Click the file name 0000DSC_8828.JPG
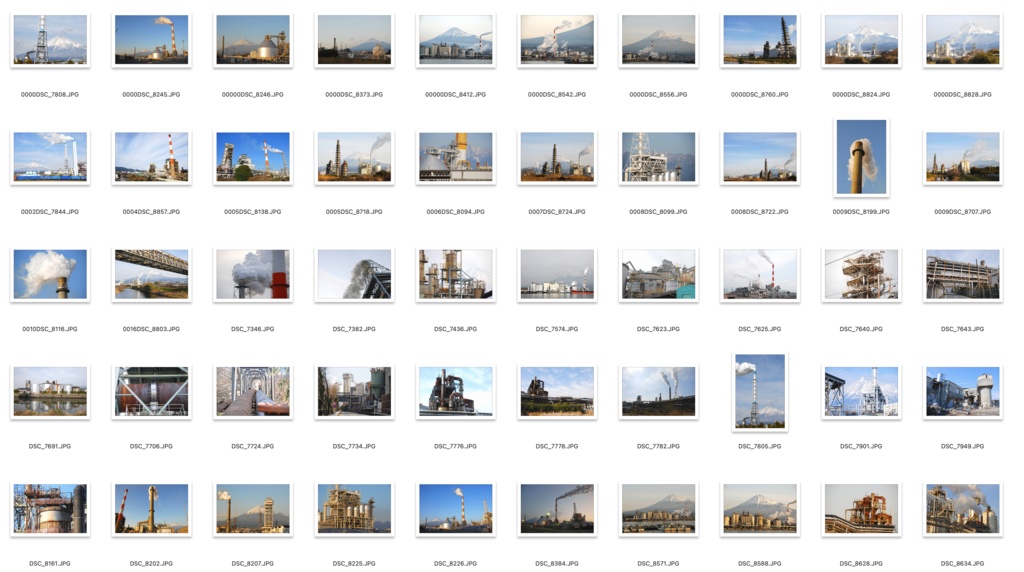1024x572 pixels. (963, 95)
